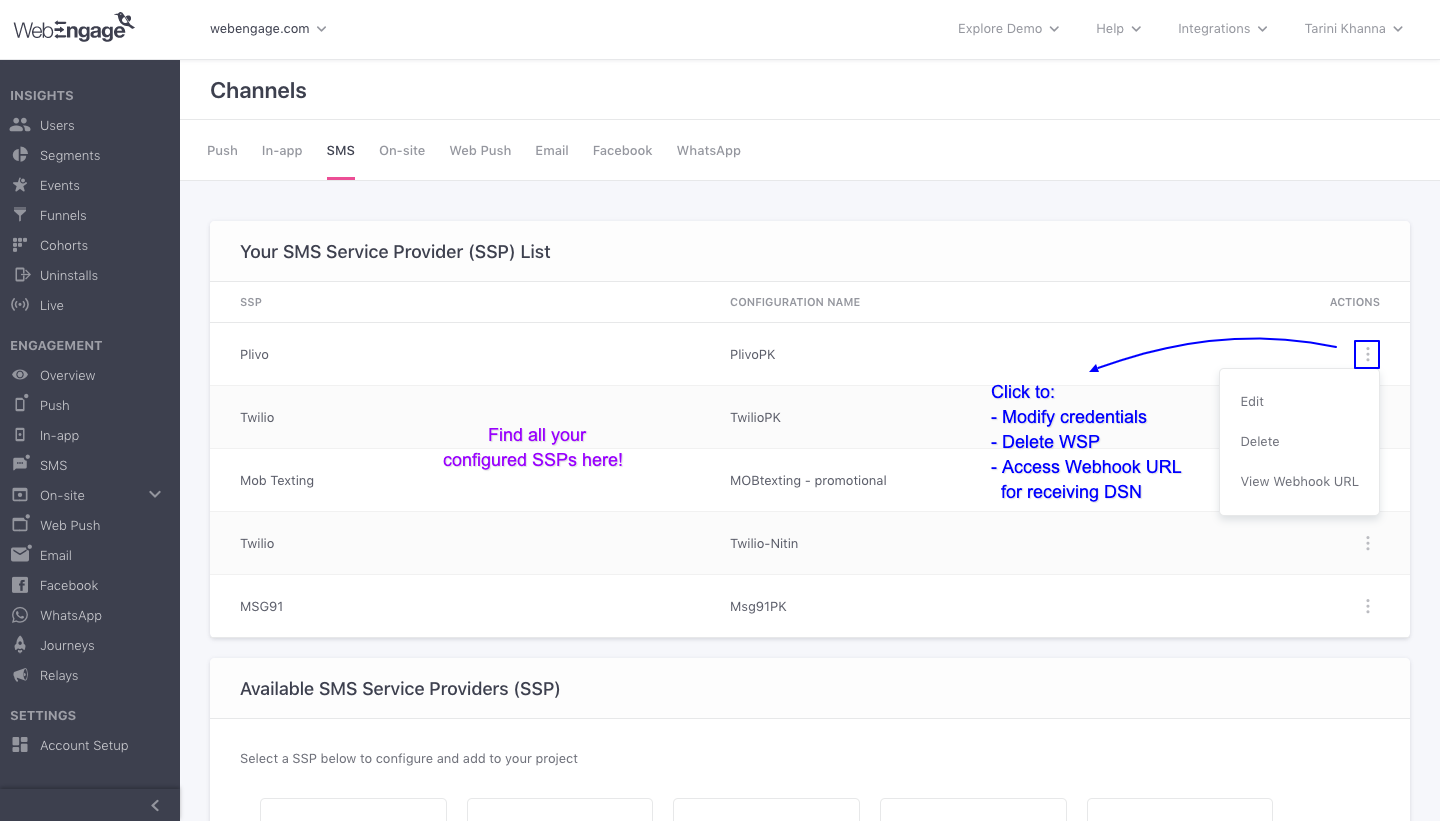1440x821 pixels.
Task: Switch to the In-app channel tab
Action: (x=282, y=150)
